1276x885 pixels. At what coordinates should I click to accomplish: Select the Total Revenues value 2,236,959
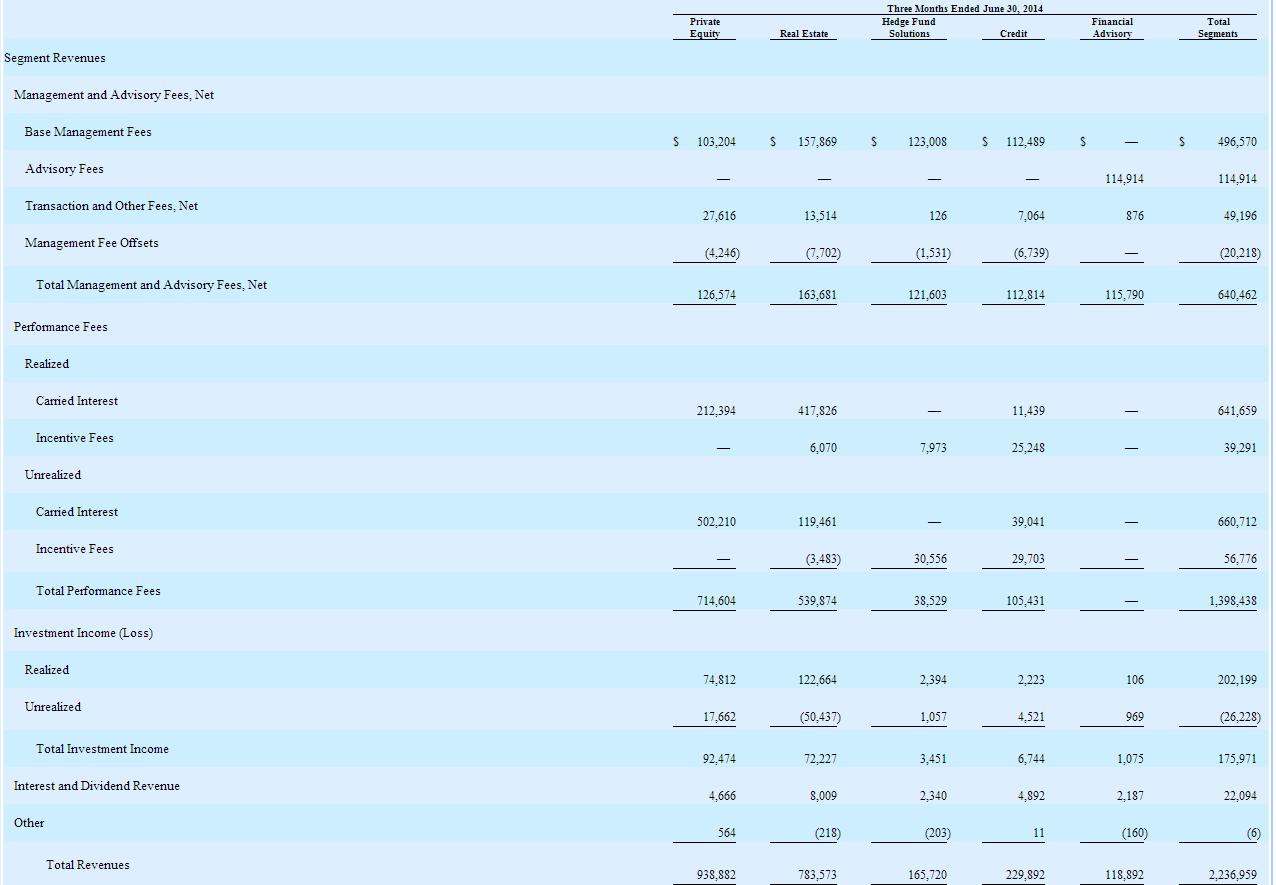[x=1233, y=874]
